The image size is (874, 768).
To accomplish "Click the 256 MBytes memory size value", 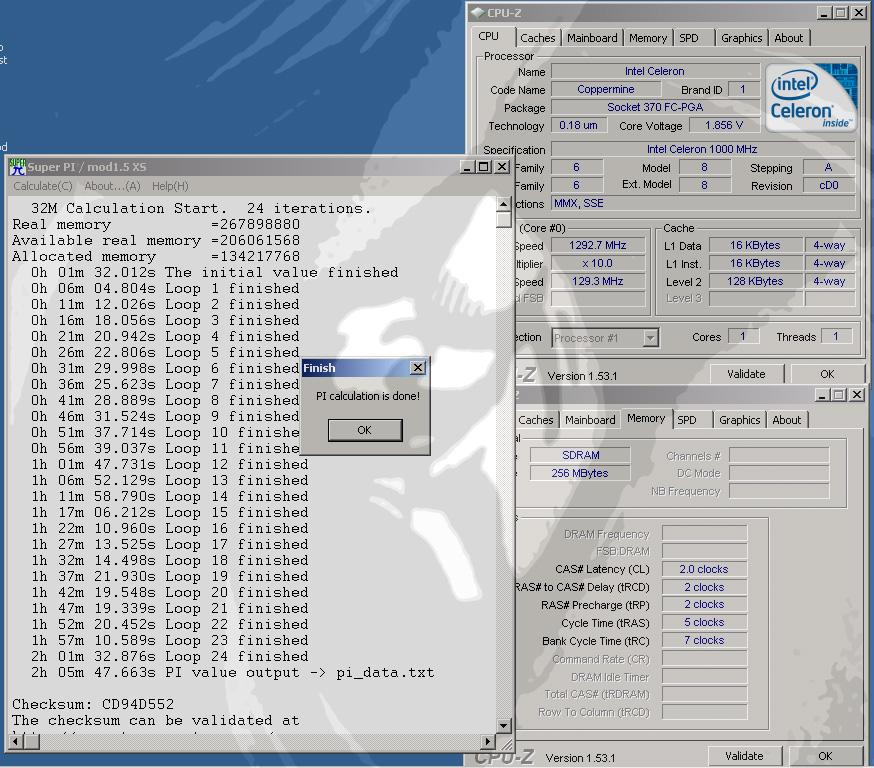I will point(580,473).
